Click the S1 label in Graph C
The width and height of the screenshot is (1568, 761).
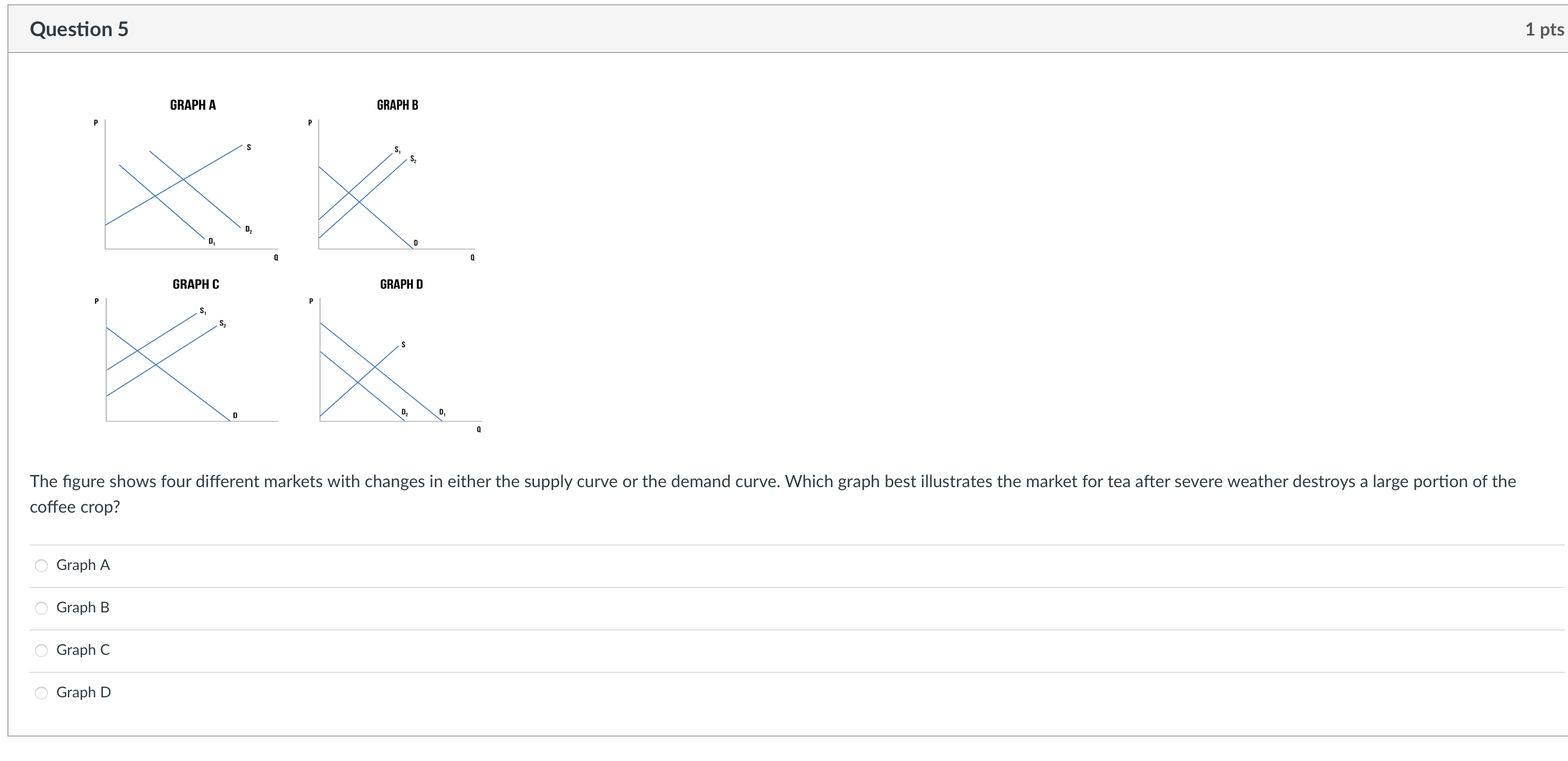tap(203, 311)
